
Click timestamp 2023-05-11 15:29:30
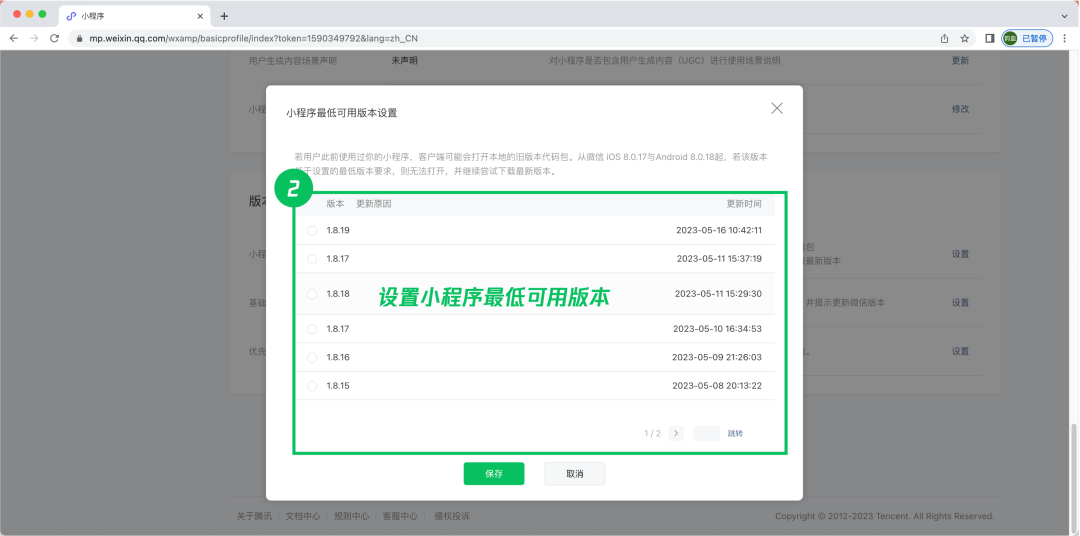coord(718,293)
